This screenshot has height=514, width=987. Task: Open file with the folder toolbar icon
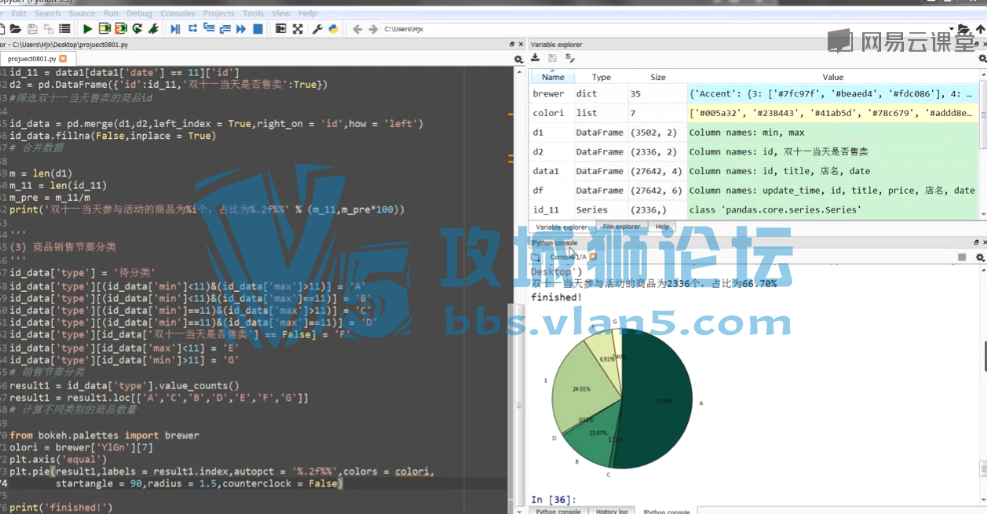[x=16, y=29]
